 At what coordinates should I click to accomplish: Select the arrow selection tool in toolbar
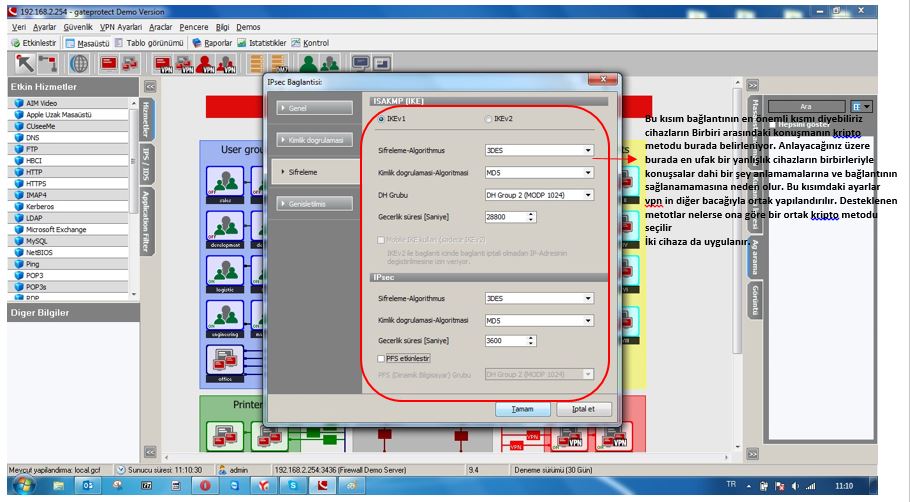tap(22, 63)
